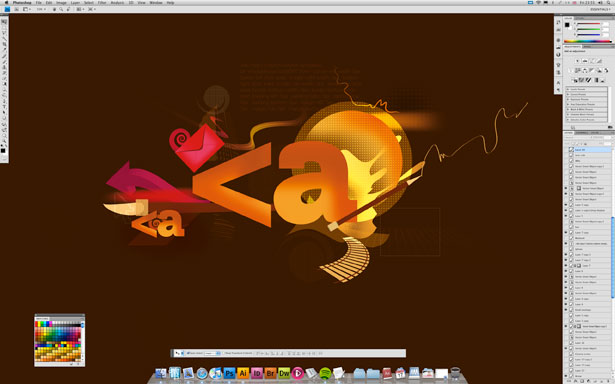Open the InDesign icon in the Dock

pyautogui.click(x=257, y=373)
